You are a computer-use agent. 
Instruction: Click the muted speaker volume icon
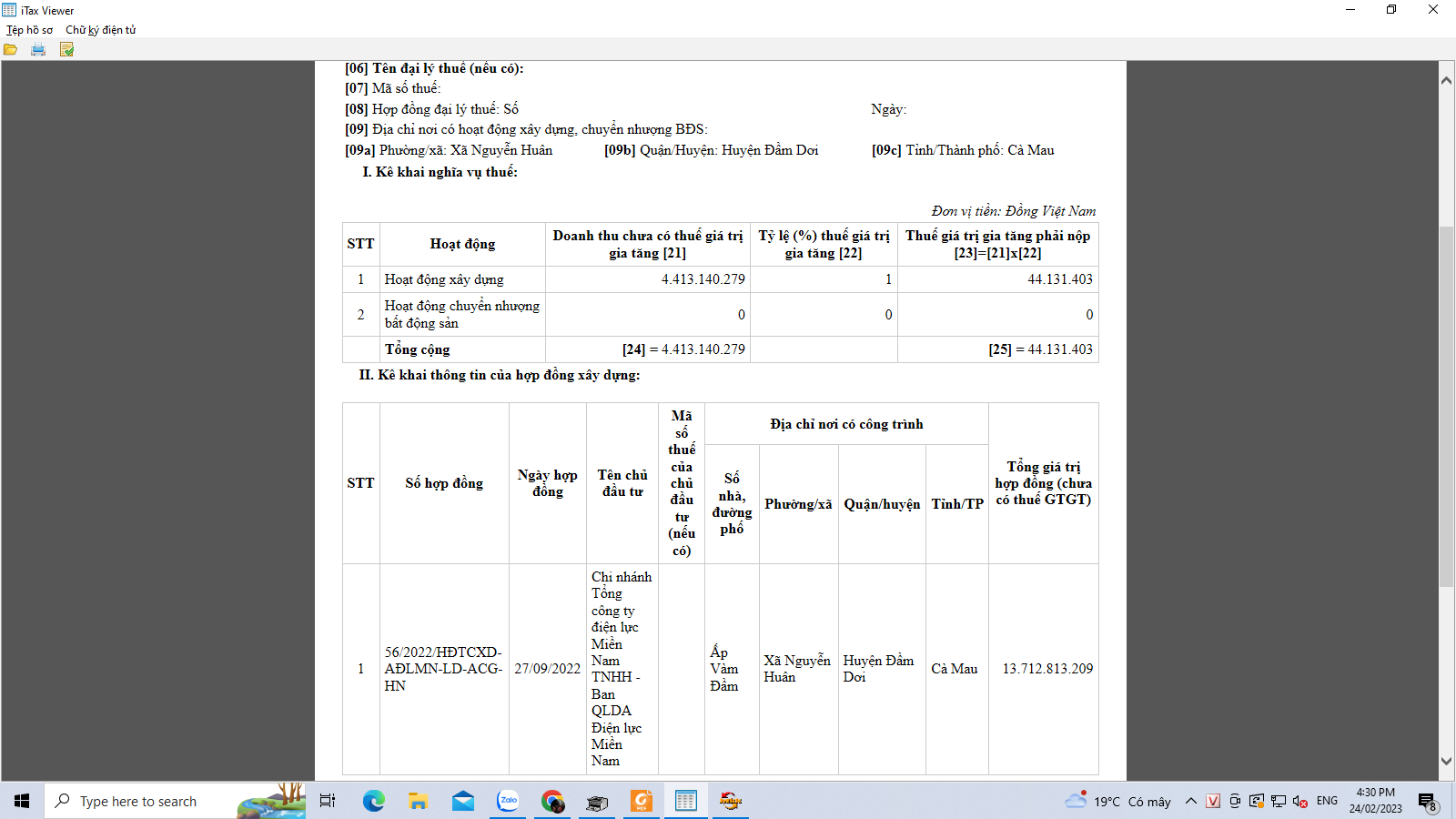pyautogui.click(x=1300, y=801)
